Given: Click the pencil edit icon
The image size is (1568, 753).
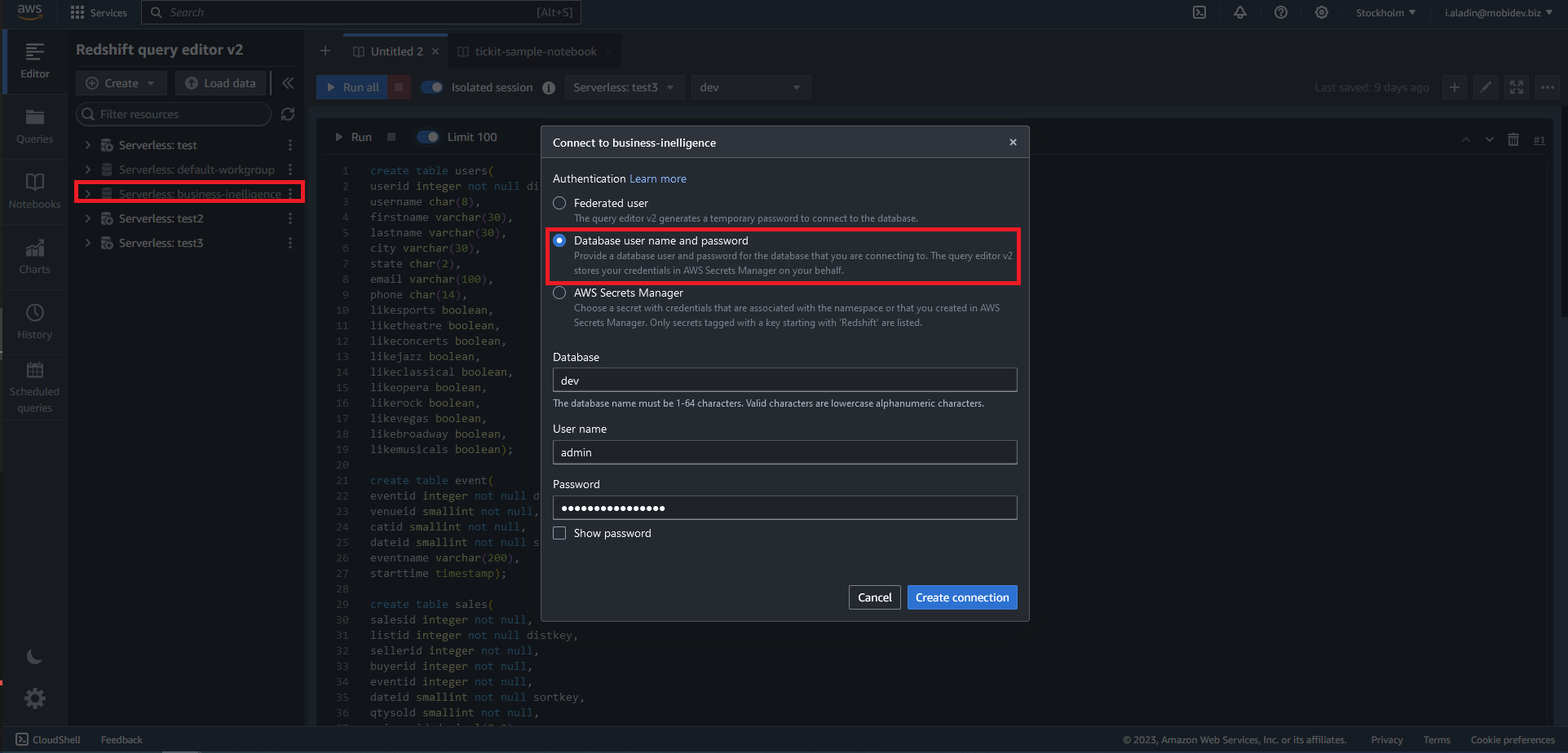Looking at the screenshot, I should pos(1486,87).
